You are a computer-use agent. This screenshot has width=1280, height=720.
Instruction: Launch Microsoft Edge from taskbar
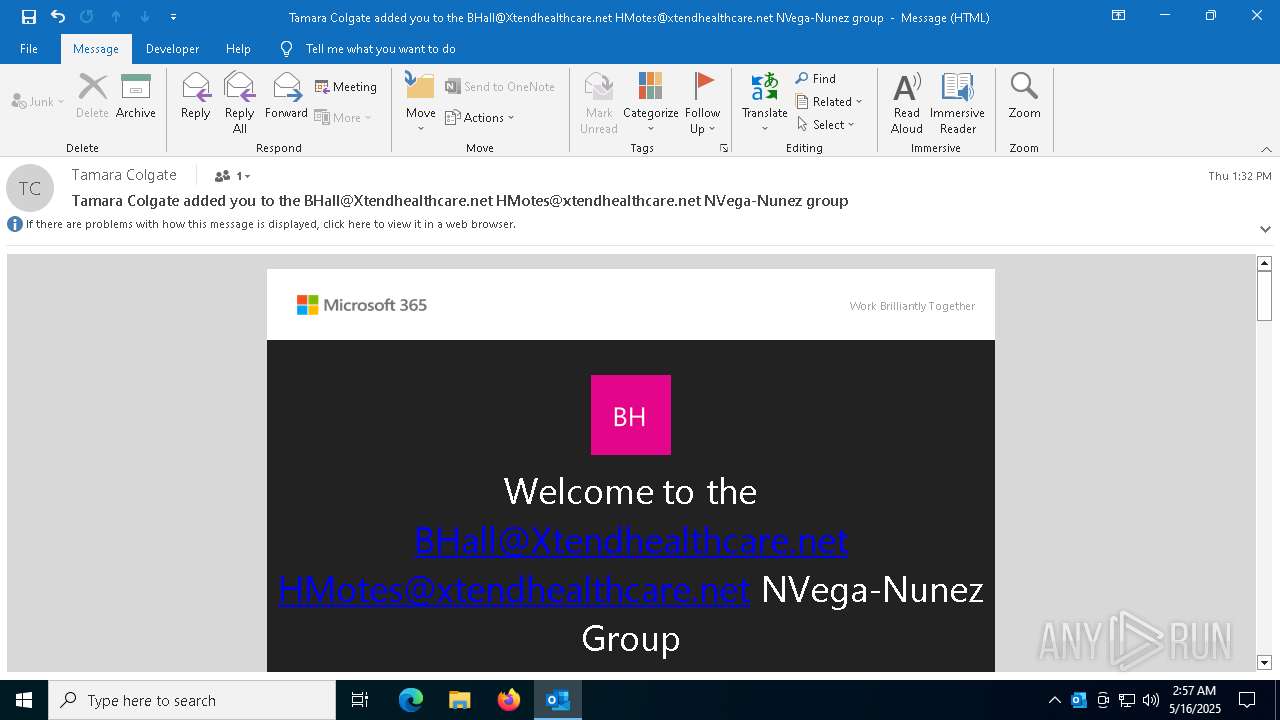(411, 700)
